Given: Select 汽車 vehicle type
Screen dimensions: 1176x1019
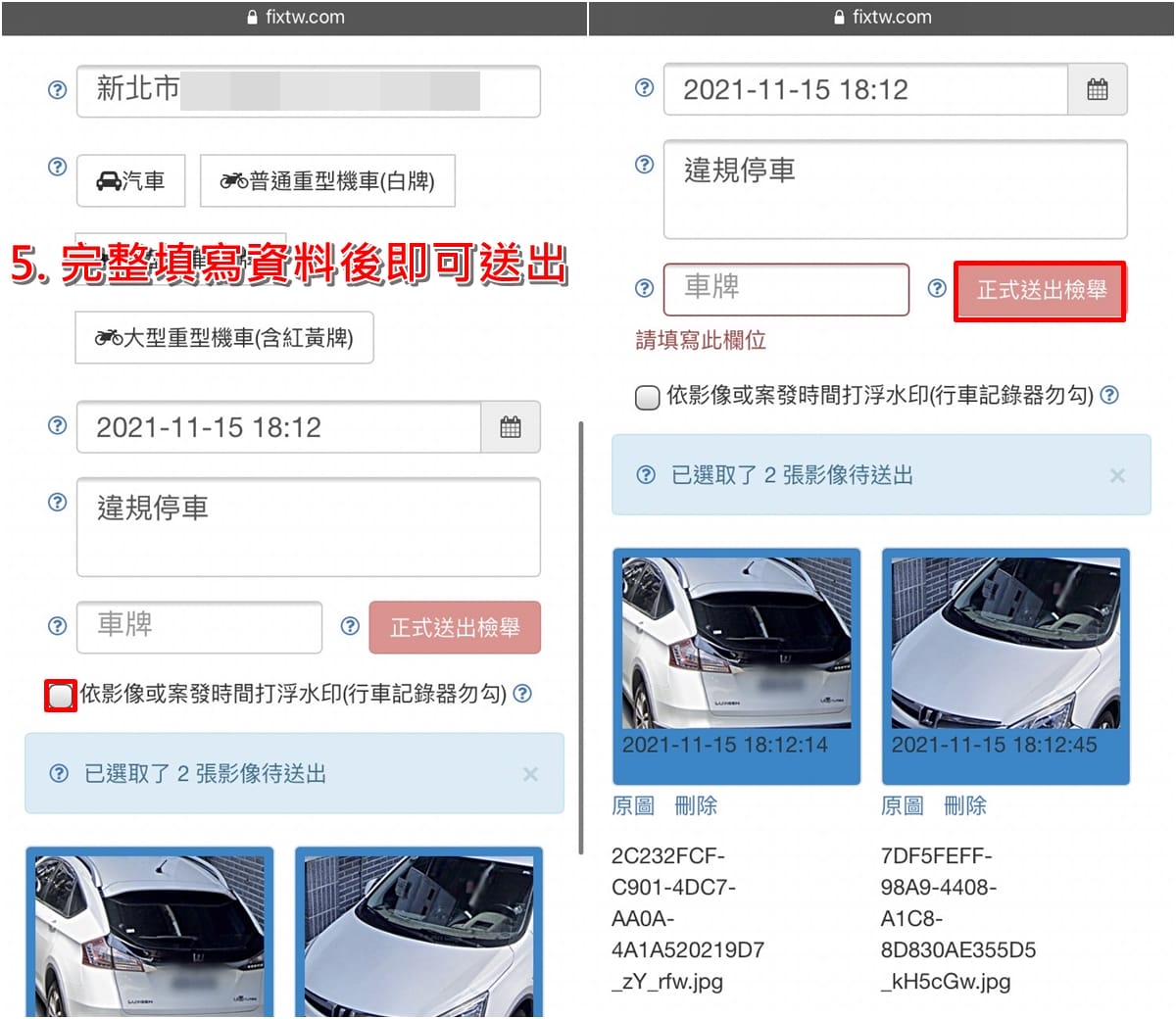Looking at the screenshot, I should pos(131,180).
